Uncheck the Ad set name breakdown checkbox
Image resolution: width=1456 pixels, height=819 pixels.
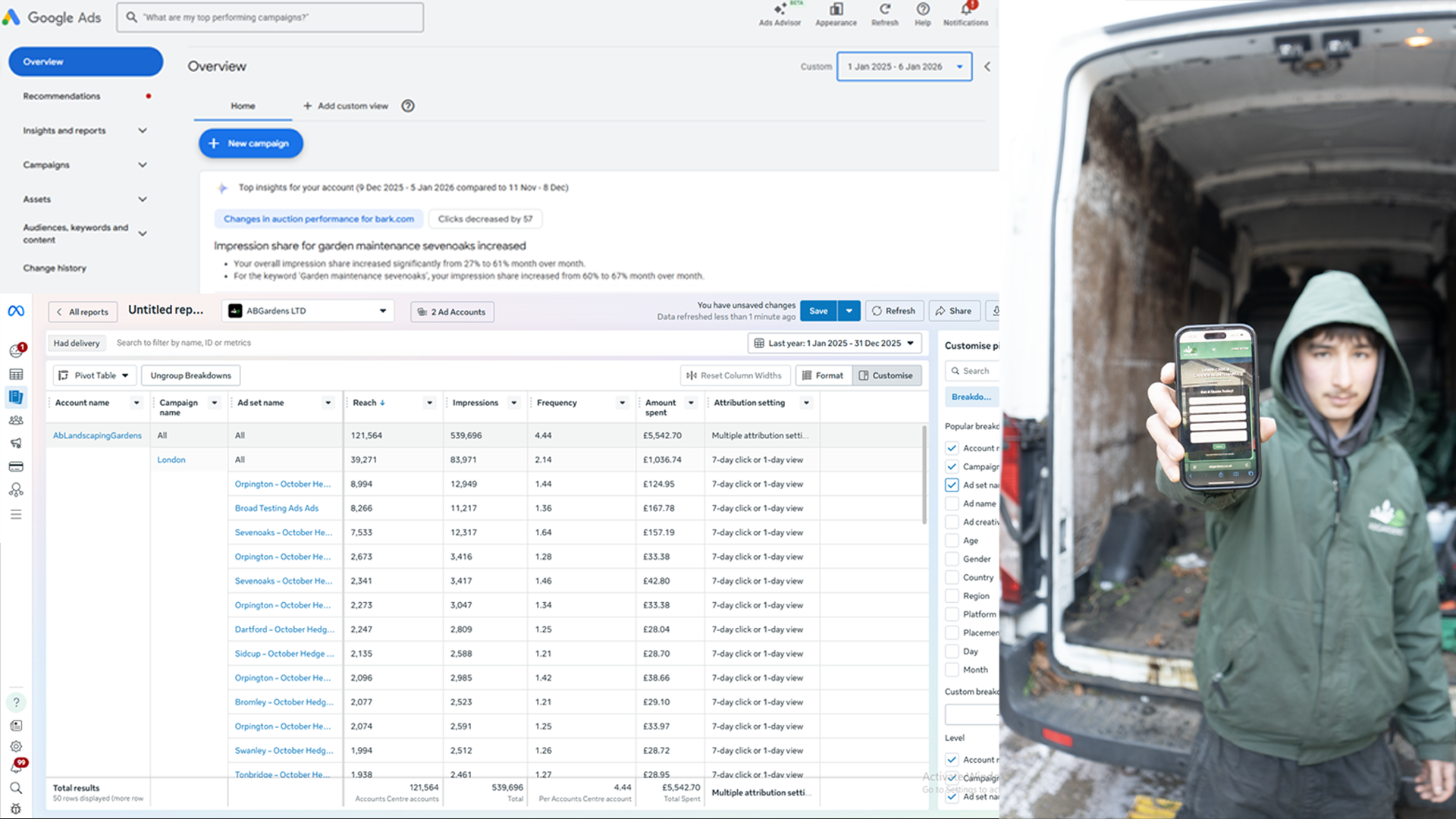coord(952,485)
